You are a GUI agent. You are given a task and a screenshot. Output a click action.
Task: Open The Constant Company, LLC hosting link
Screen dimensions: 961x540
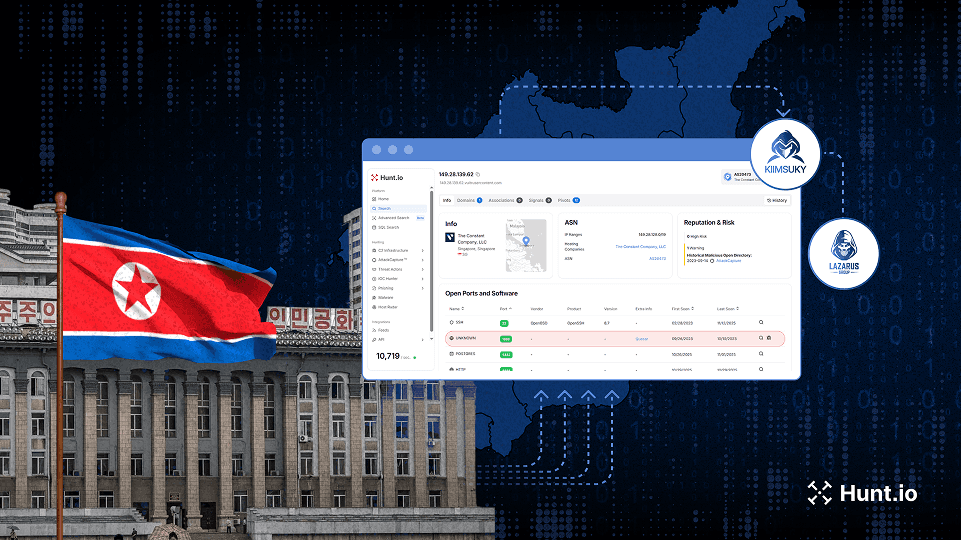click(x=640, y=246)
